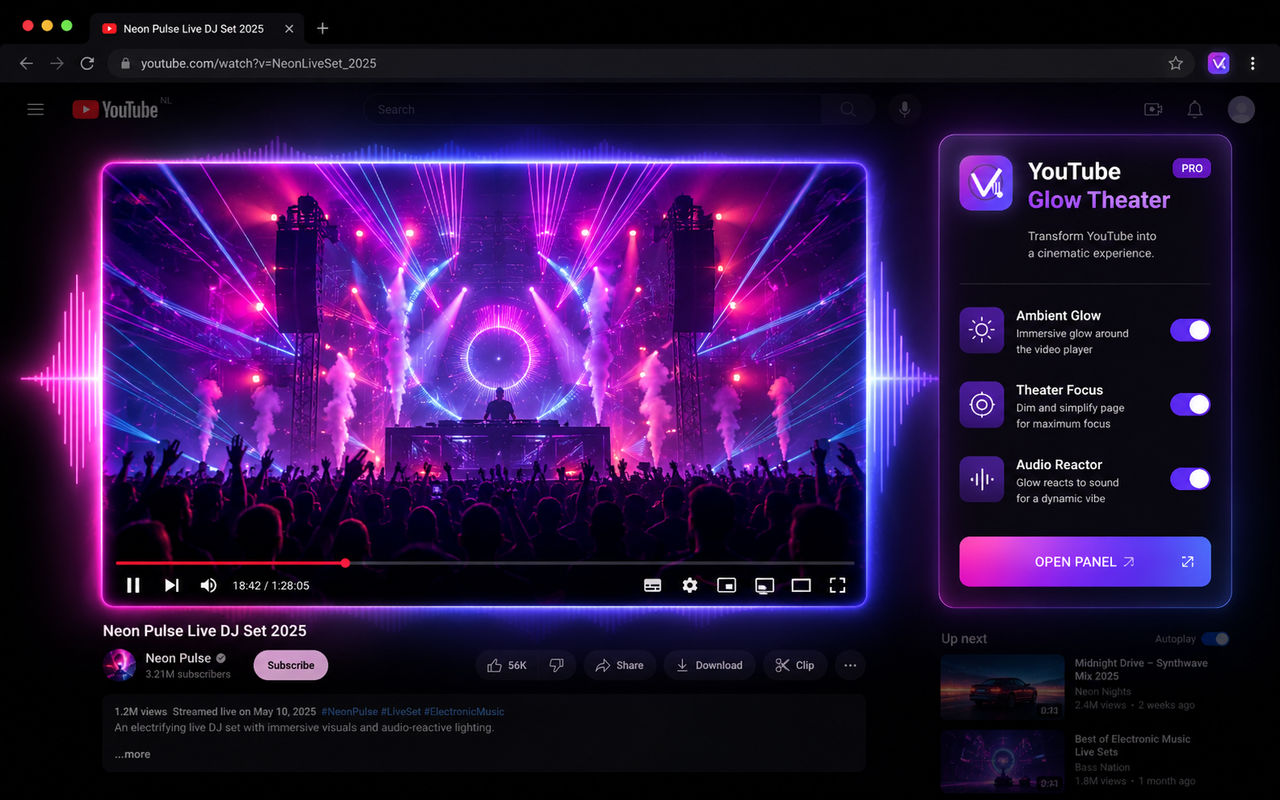Toggle the Ambient Glow switch
The image size is (1280, 800).
coord(1190,330)
